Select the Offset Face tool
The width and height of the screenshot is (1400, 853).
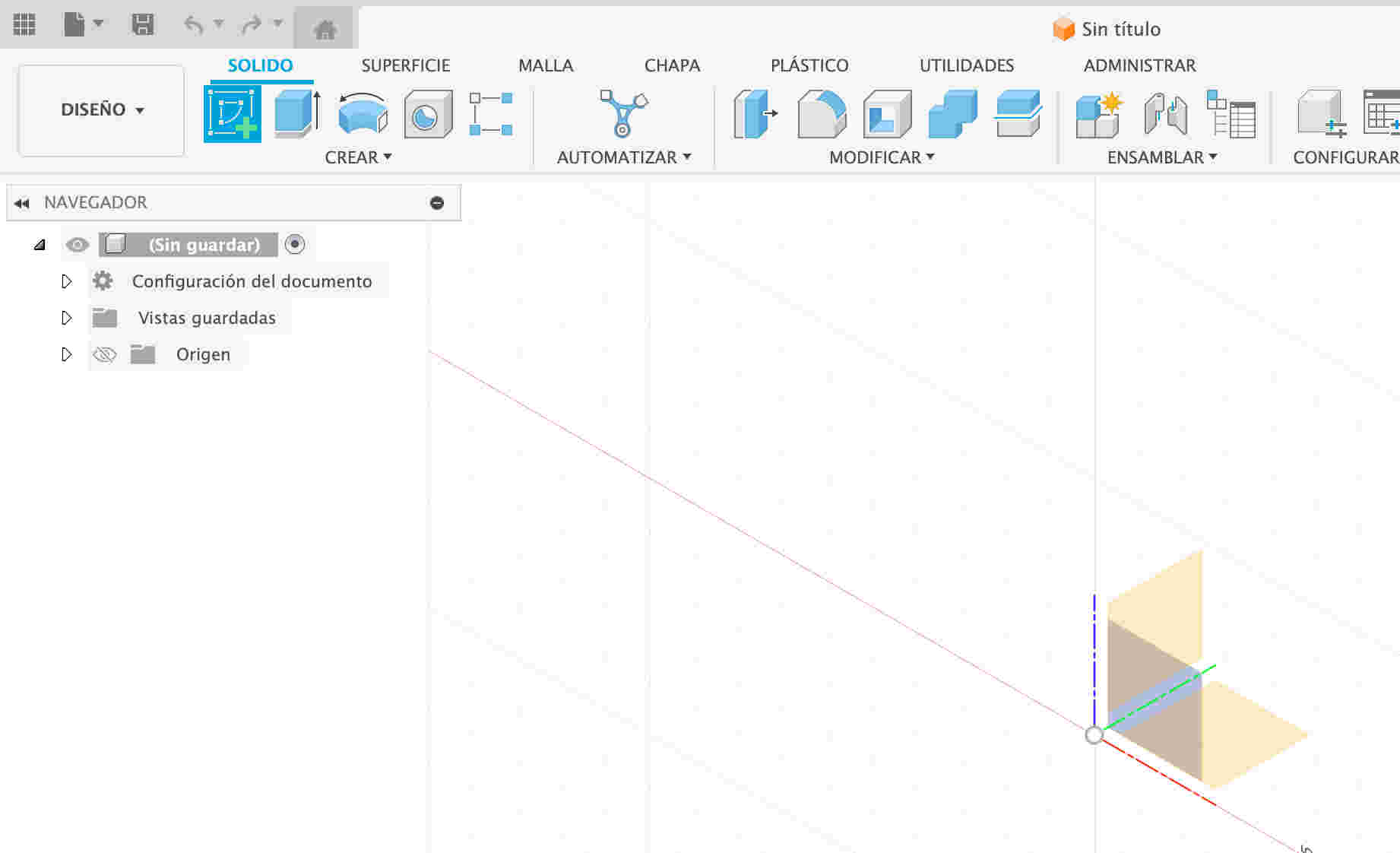tap(1018, 113)
